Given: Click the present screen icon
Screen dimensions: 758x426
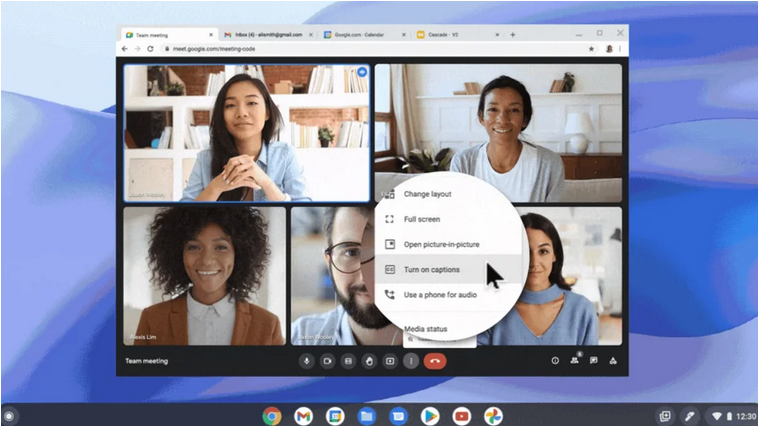Looking at the screenshot, I should click(390, 361).
